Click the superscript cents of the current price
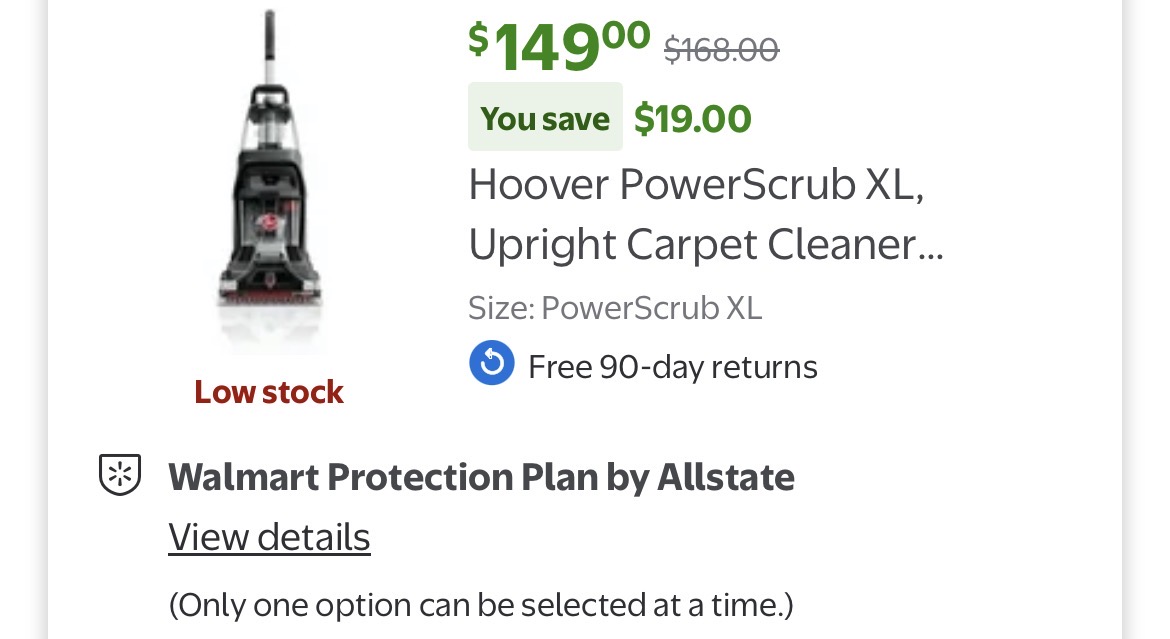This screenshot has height=639, width=1170. tap(627, 33)
